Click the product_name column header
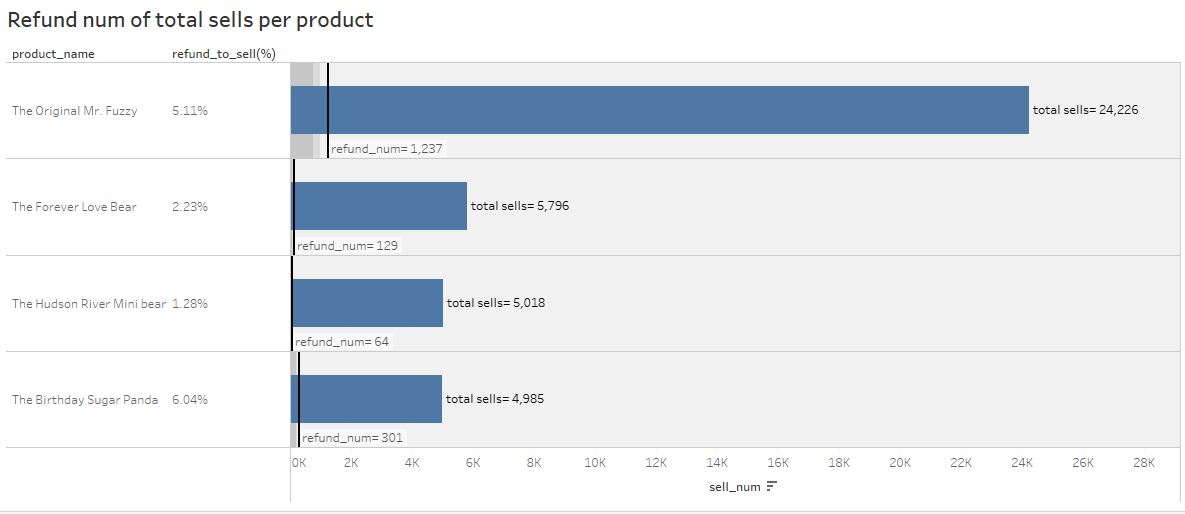Viewport: 1185px width, 514px height. coord(53,54)
